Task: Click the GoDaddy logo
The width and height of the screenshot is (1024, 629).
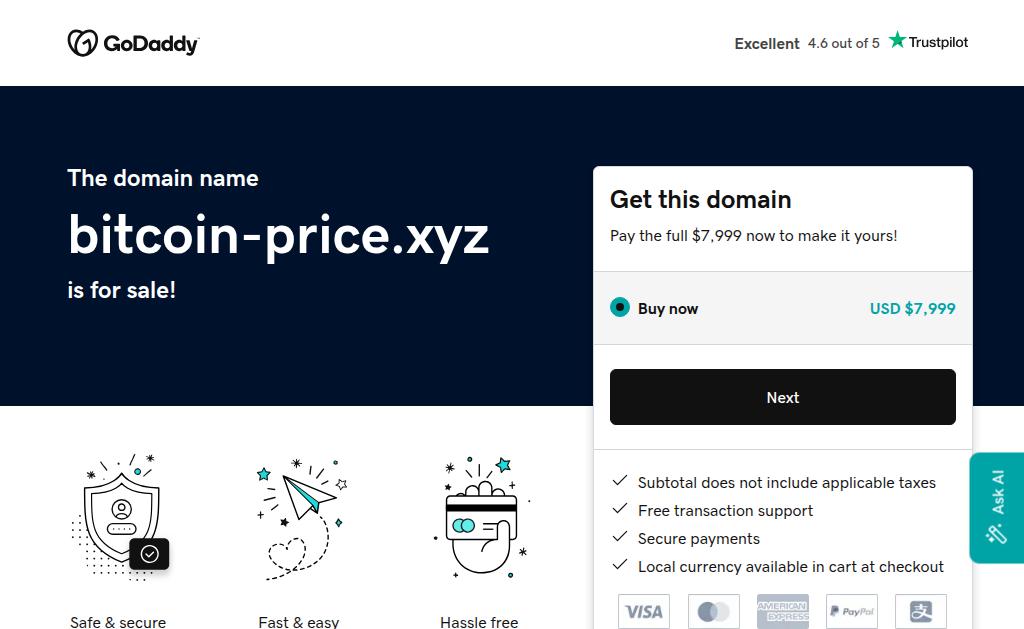Action: (x=133, y=43)
